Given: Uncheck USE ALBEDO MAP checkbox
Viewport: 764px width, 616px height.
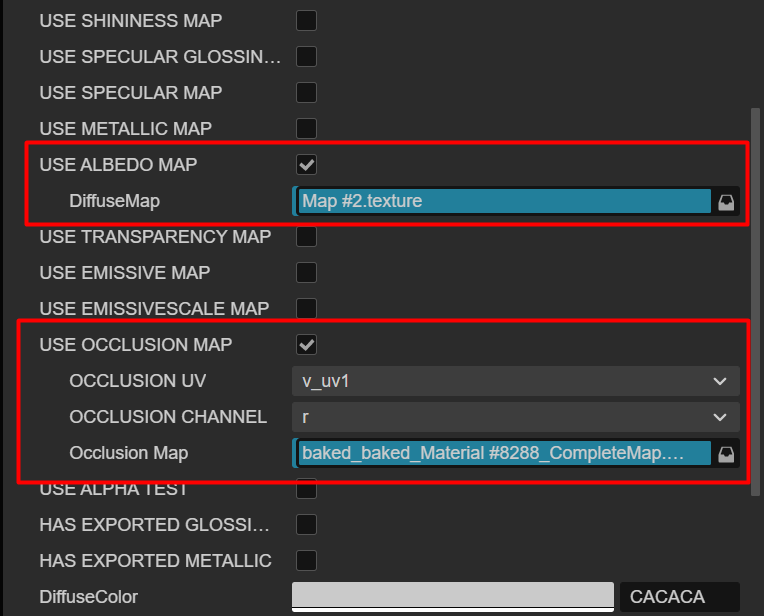Looking at the screenshot, I should (306, 165).
